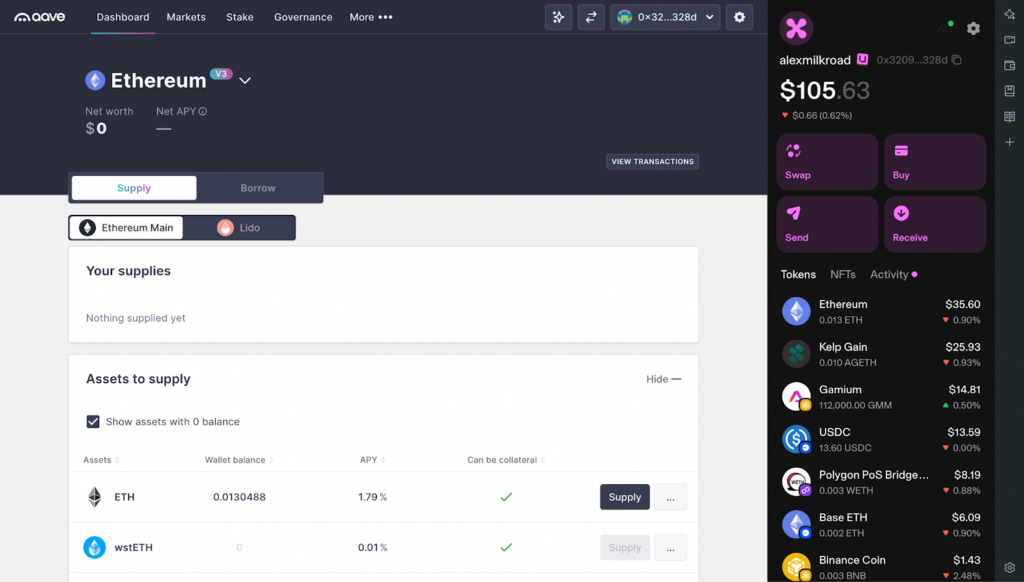
Task: Select the Lido market toggle
Action: 240,228
